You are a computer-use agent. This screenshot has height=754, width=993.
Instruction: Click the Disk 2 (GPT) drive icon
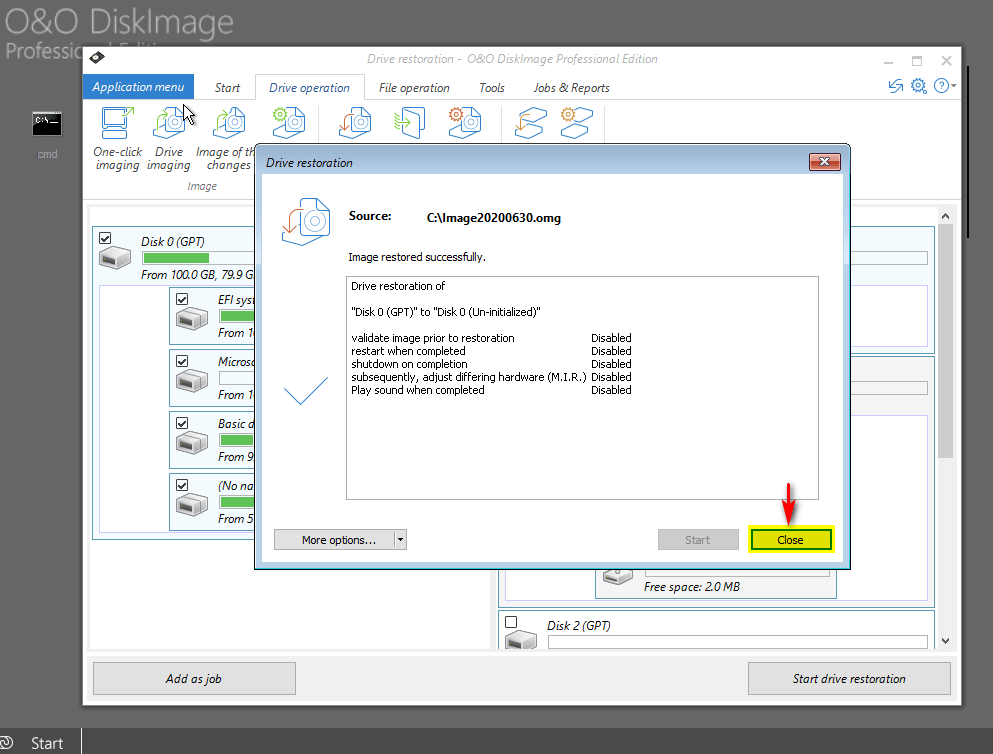521,639
